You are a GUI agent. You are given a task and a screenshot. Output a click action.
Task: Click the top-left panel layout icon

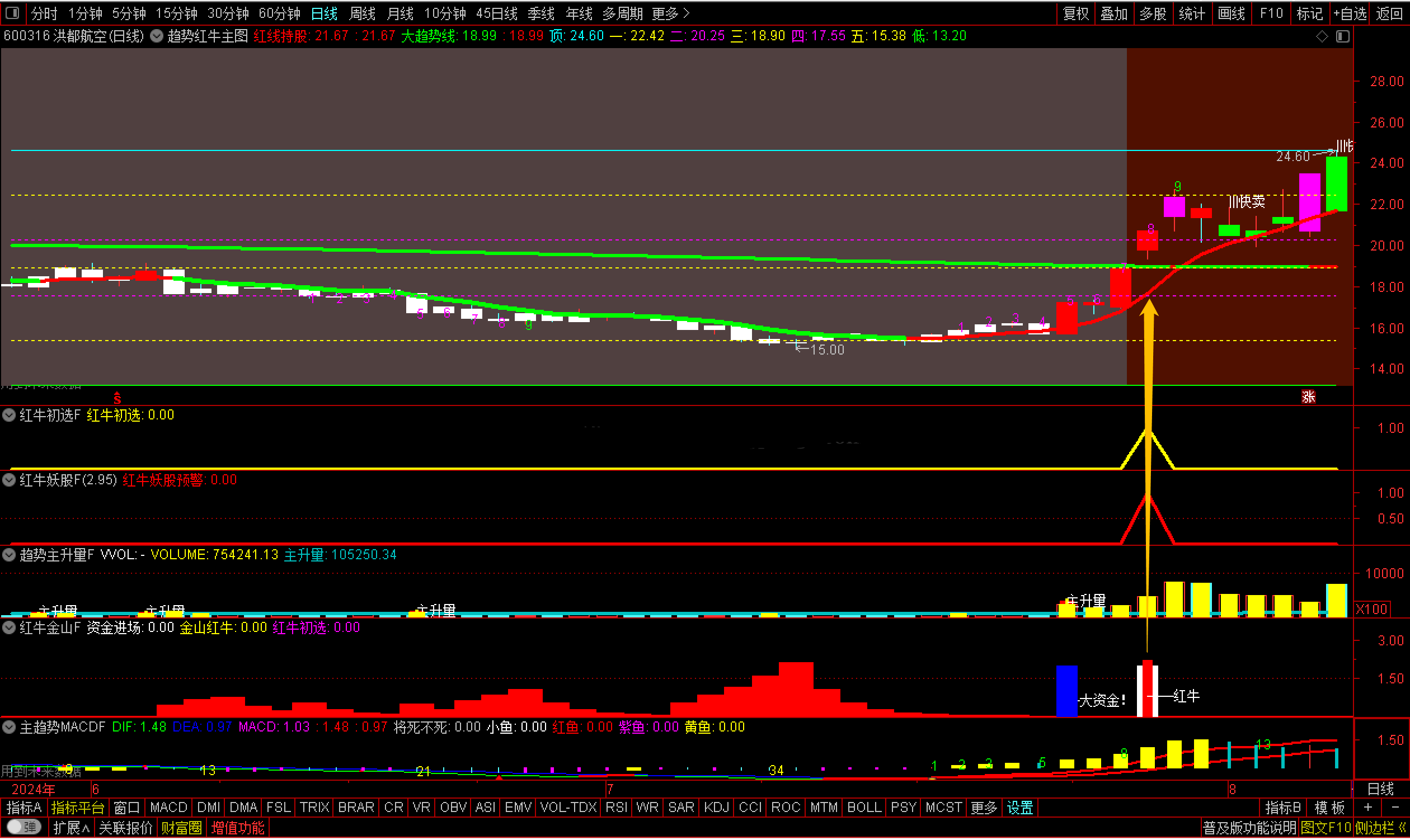(x=12, y=12)
